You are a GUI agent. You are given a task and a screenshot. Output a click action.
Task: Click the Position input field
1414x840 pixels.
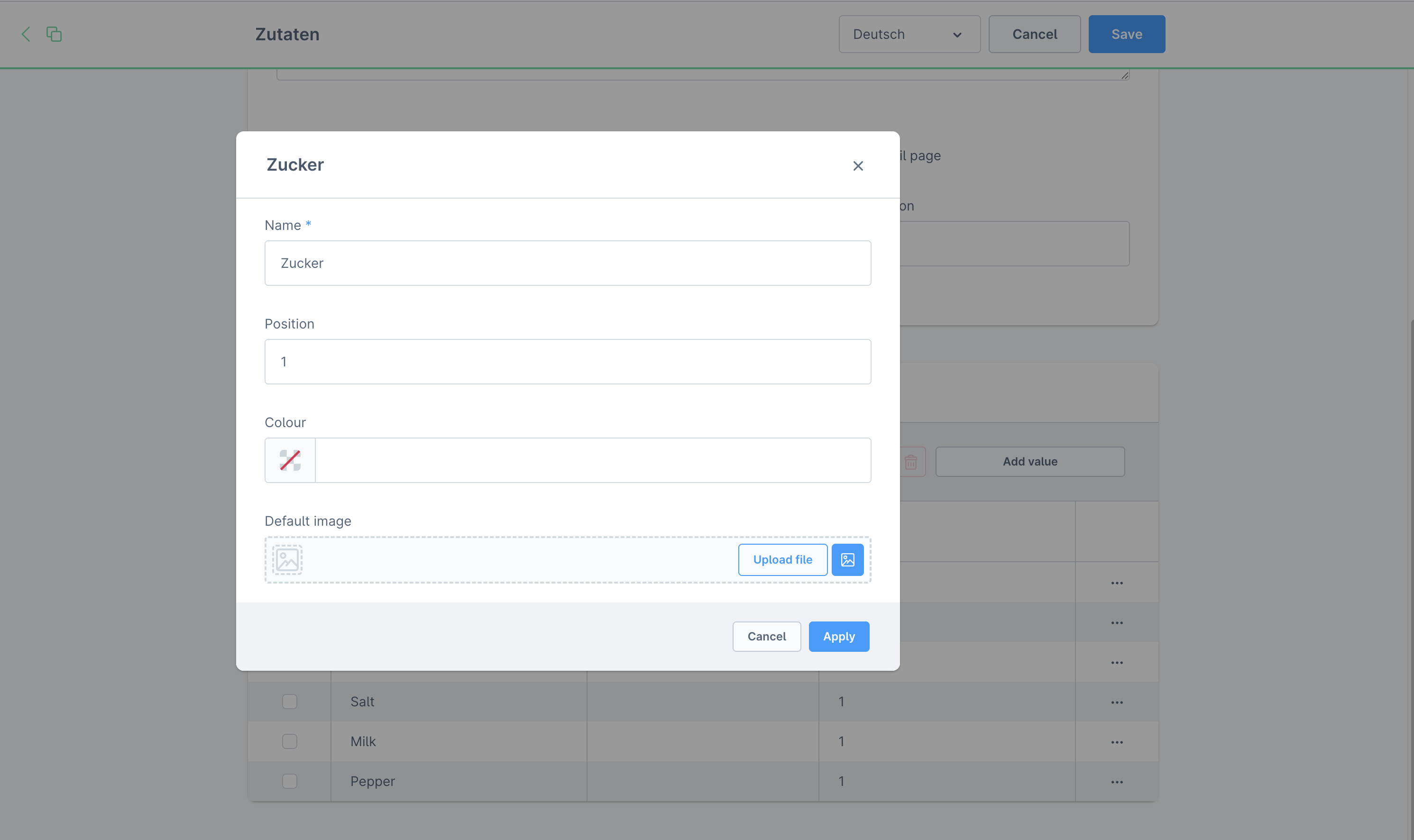(x=567, y=362)
